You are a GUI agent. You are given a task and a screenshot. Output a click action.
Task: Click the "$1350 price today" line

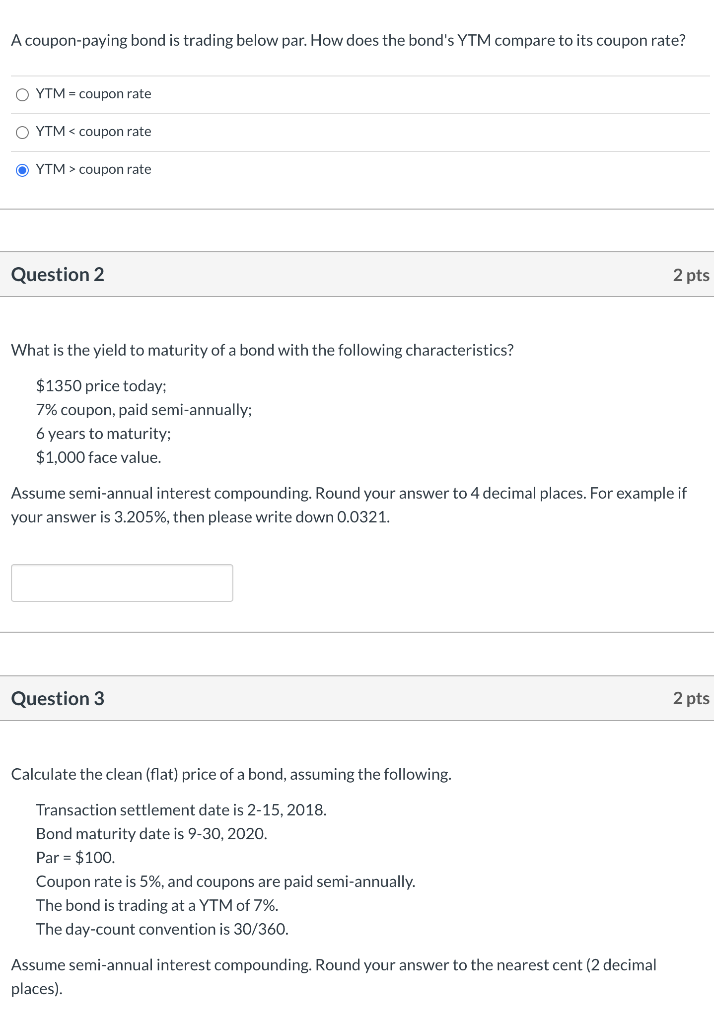101,386
